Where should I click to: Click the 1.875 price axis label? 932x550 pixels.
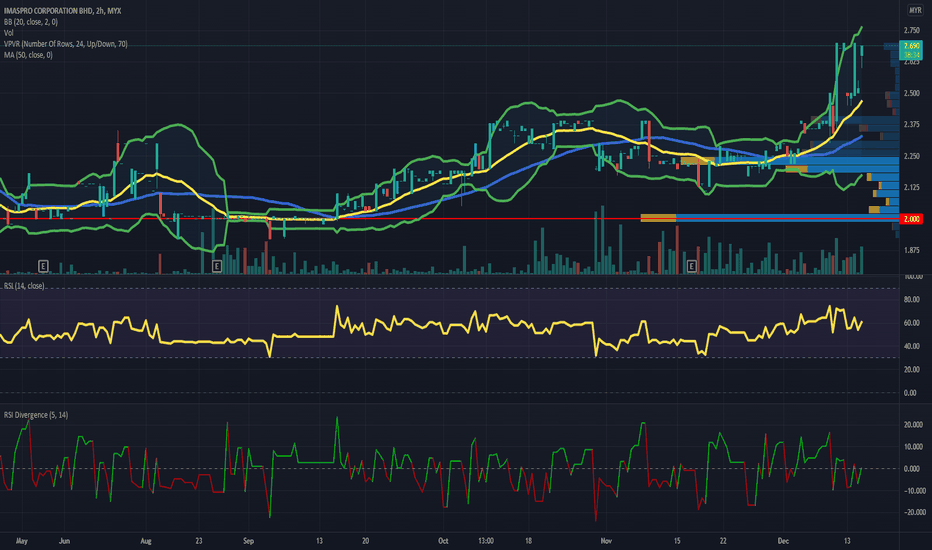pyautogui.click(x=912, y=250)
